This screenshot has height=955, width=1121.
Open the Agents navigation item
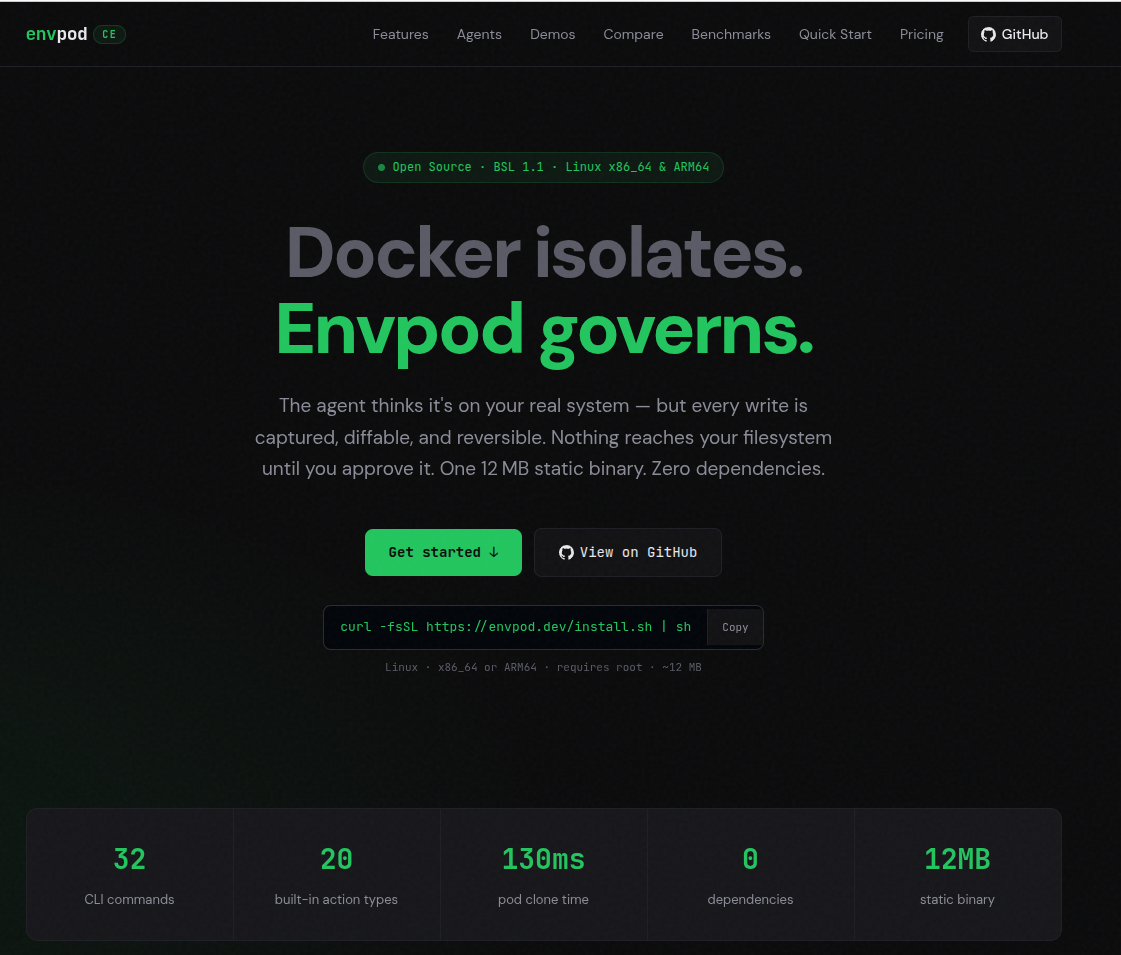pyautogui.click(x=479, y=33)
